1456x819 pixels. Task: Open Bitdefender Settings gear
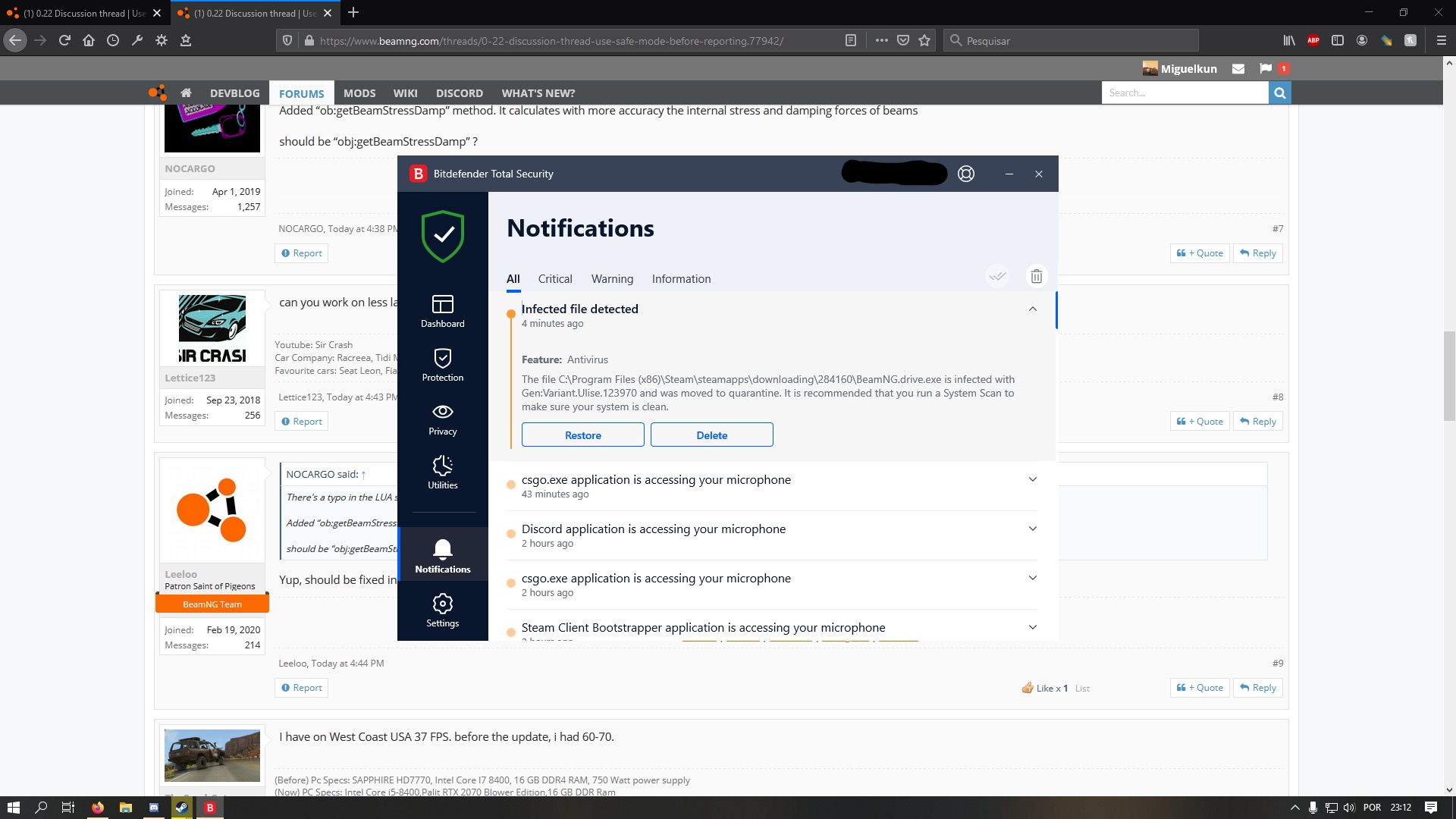442,610
